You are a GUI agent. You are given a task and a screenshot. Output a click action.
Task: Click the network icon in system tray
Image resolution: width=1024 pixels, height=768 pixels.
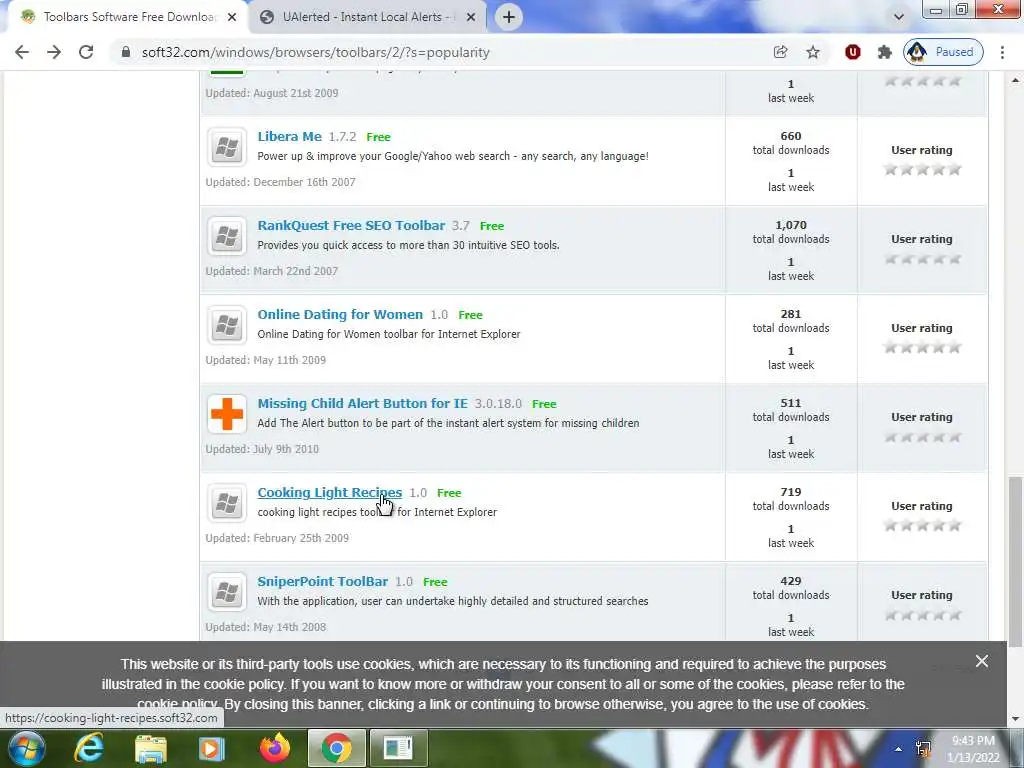923,749
